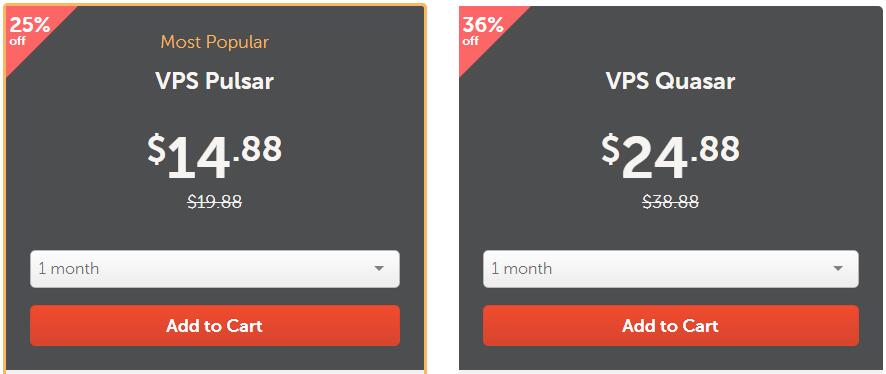Select the '1 month' text in Quasar selector
The width and height of the screenshot is (886, 374).
[522, 269]
